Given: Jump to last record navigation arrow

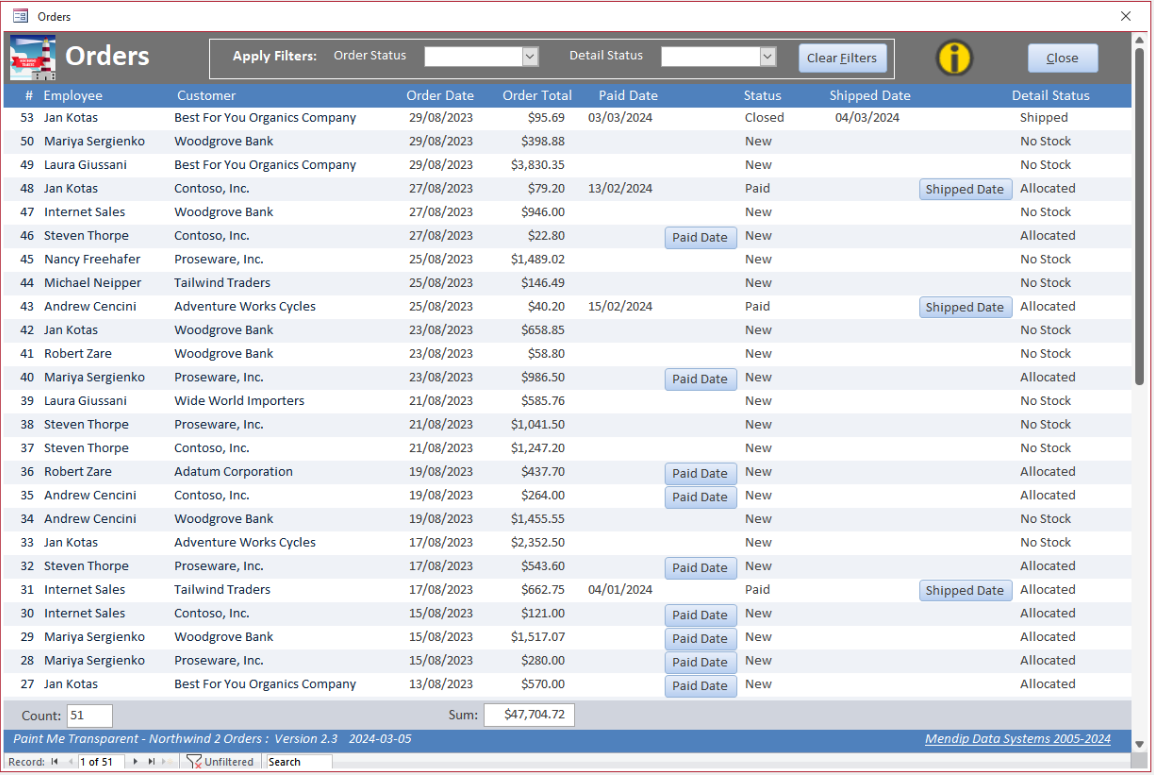Looking at the screenshot, I should point(151,762).
